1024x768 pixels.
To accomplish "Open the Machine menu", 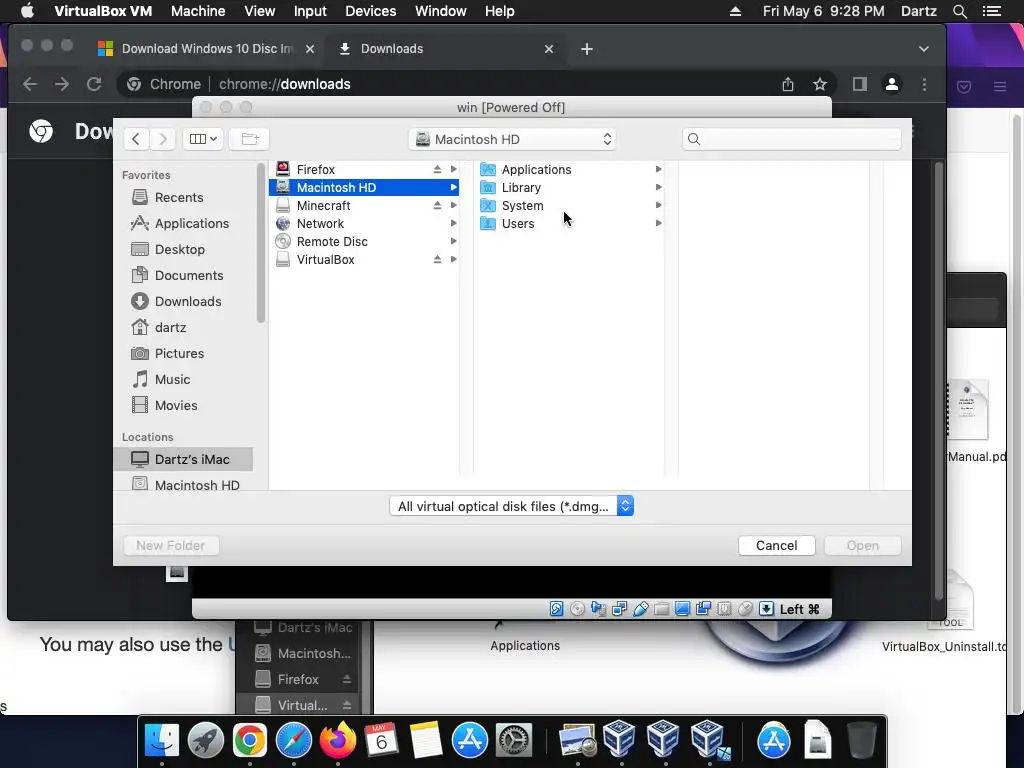I will point(198,11).
